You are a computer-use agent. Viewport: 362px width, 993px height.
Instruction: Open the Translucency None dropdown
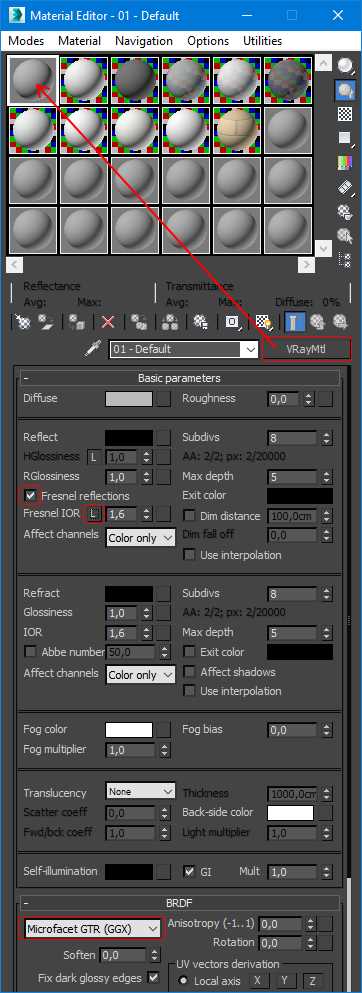(x=140, y=792)
